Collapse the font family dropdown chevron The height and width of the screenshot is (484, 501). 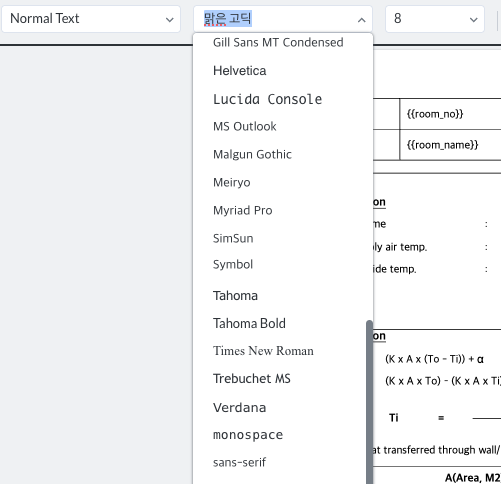362,20
